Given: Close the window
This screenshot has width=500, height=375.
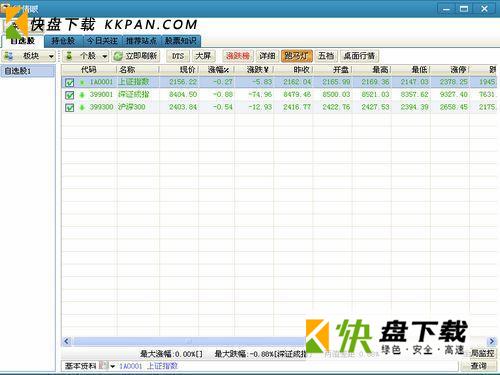Looking at the screenshot, I should pos(484,9).
